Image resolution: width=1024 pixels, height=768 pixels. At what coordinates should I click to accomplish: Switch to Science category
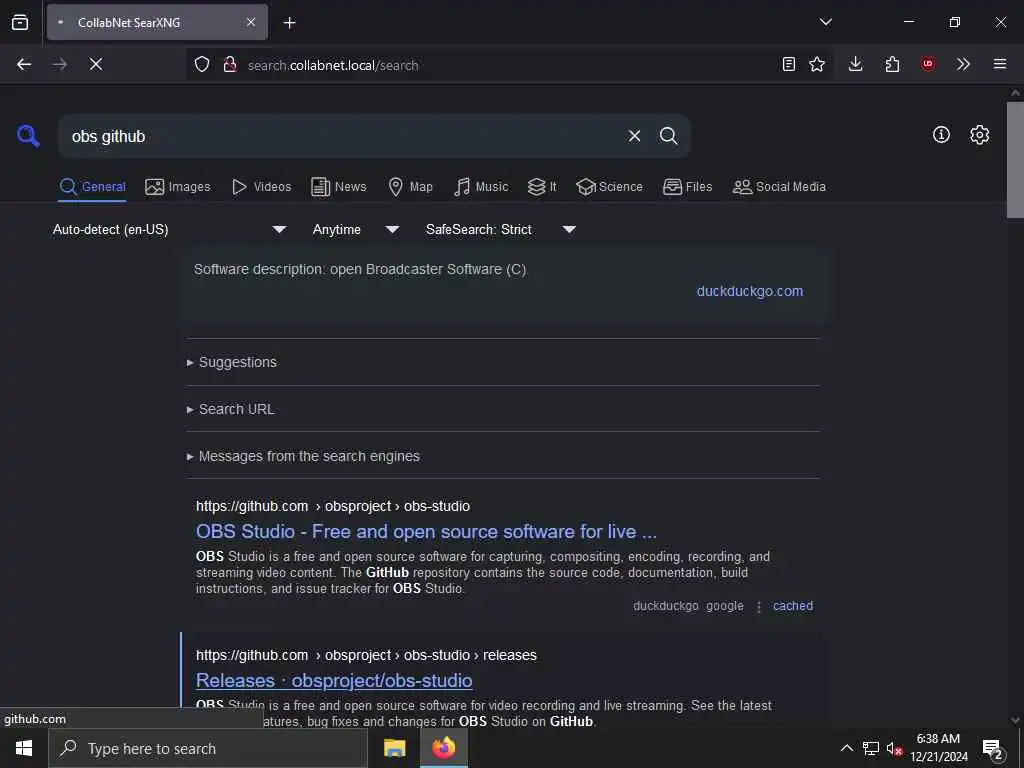click(x=609, y=187)
